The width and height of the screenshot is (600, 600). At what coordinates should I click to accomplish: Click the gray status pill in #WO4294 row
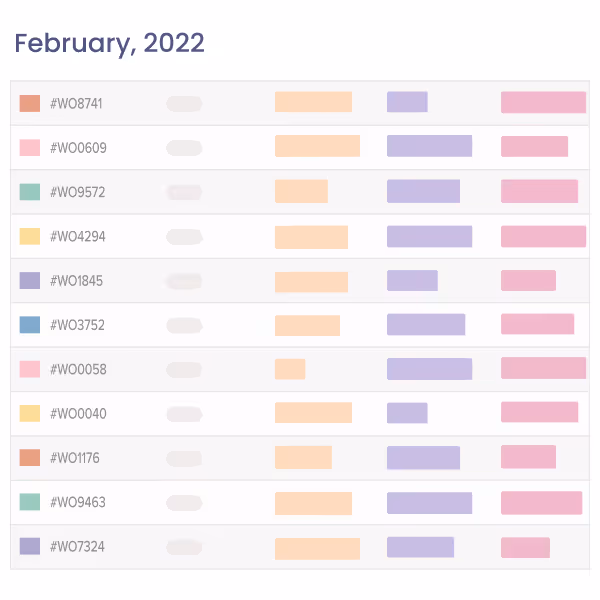pos(184,237)
